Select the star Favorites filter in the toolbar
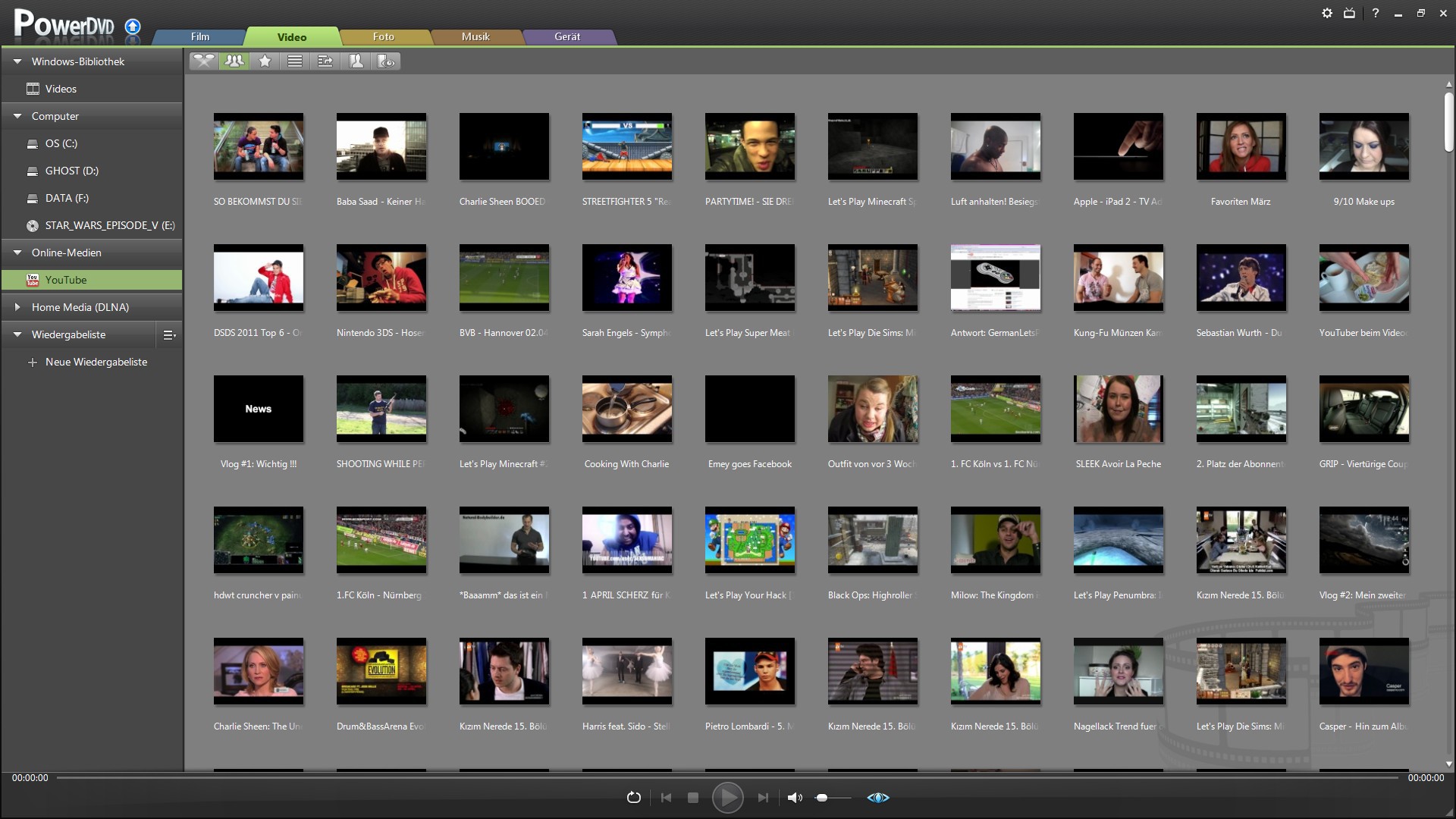 point(264,61)
